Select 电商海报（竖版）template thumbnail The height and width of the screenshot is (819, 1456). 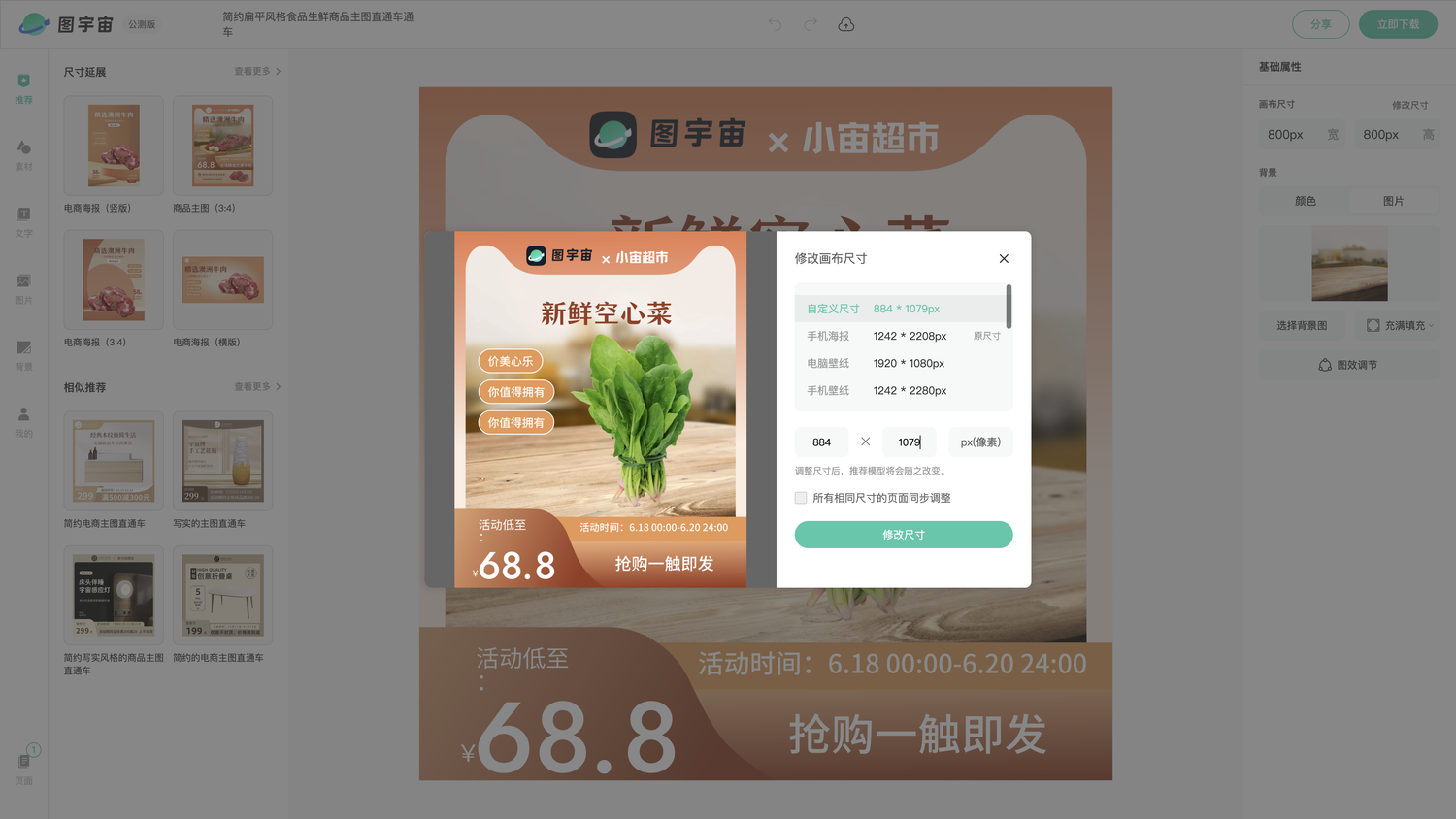114,146
